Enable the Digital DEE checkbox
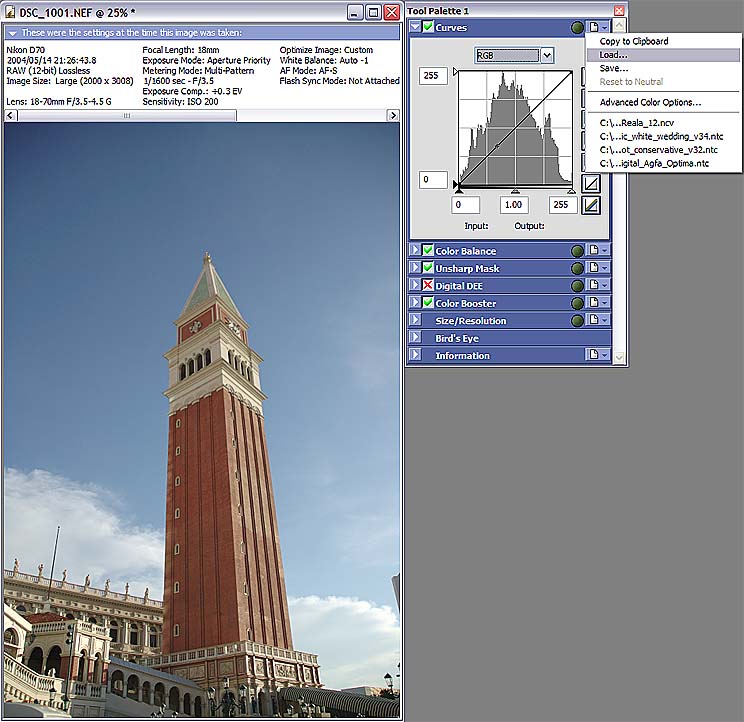 pos(428,286)
